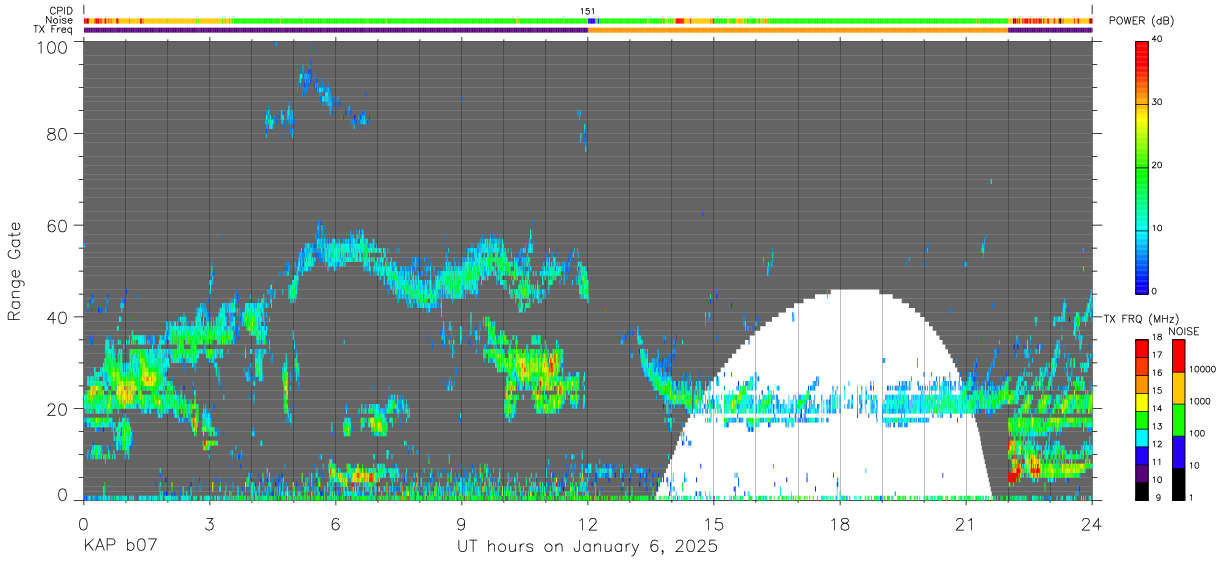Click the TX FRQ (MHz) colorbar
1228x567 pixels.
[1143, 418]
